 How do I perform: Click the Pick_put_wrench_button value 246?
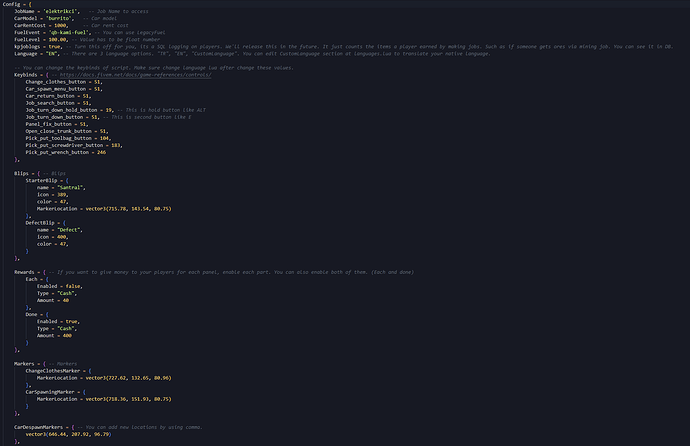[101, 152]
